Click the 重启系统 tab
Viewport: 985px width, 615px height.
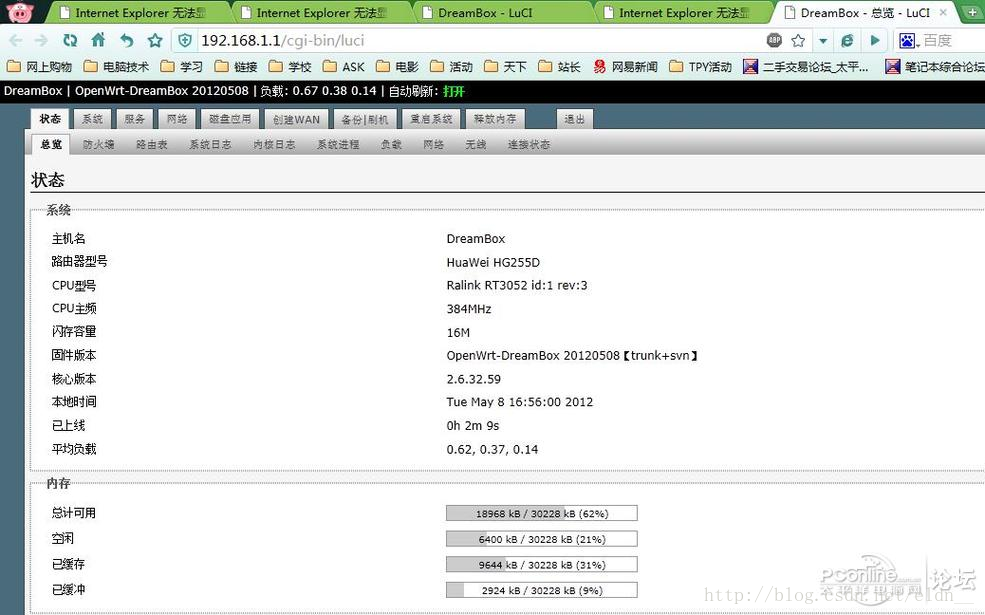point(431,119)
